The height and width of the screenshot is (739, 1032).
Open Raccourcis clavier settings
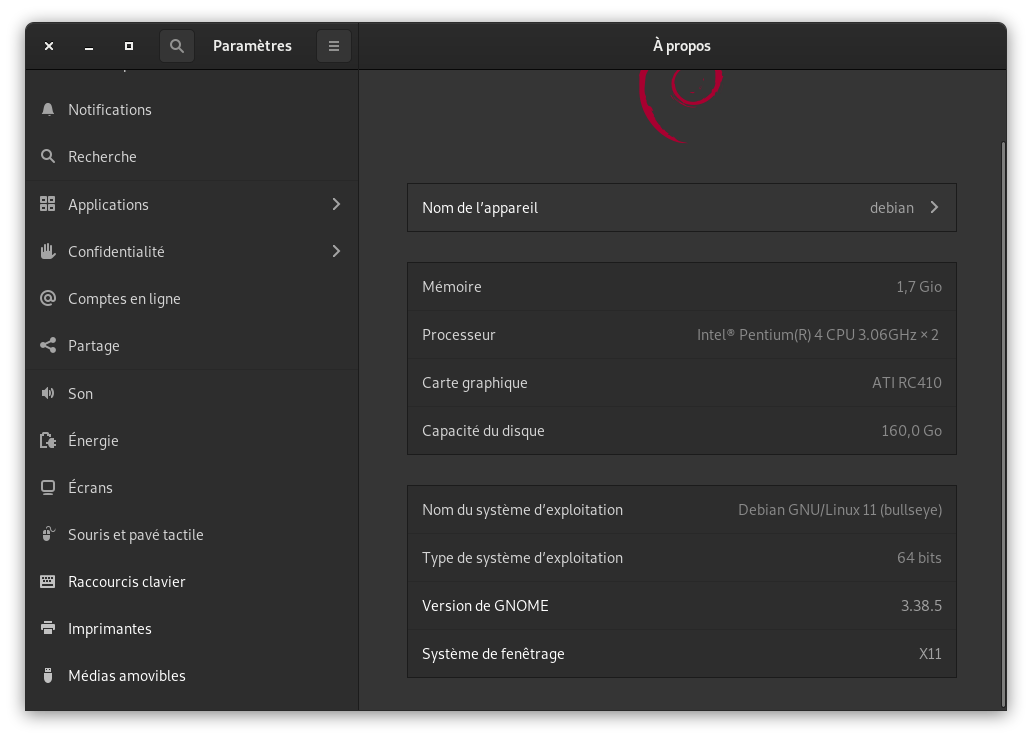(192, 582)
